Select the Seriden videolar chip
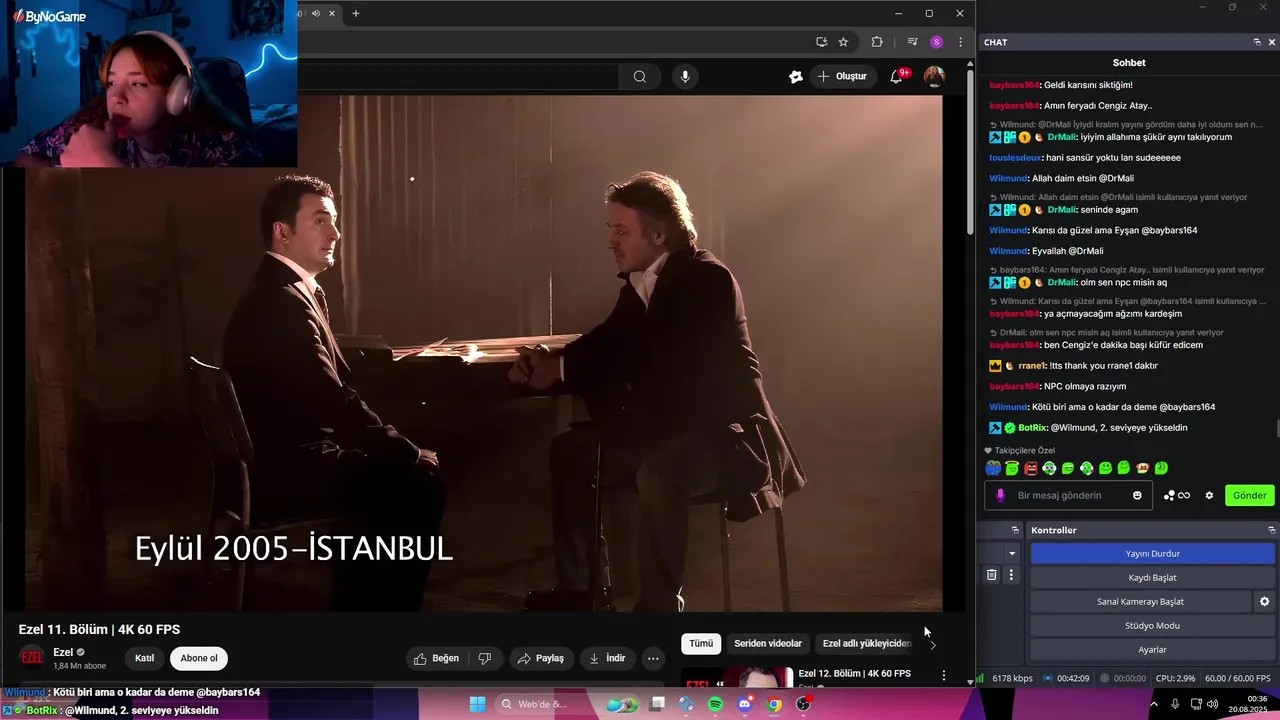This screenshot has height=720, width=1280. [x=768, y=643]
